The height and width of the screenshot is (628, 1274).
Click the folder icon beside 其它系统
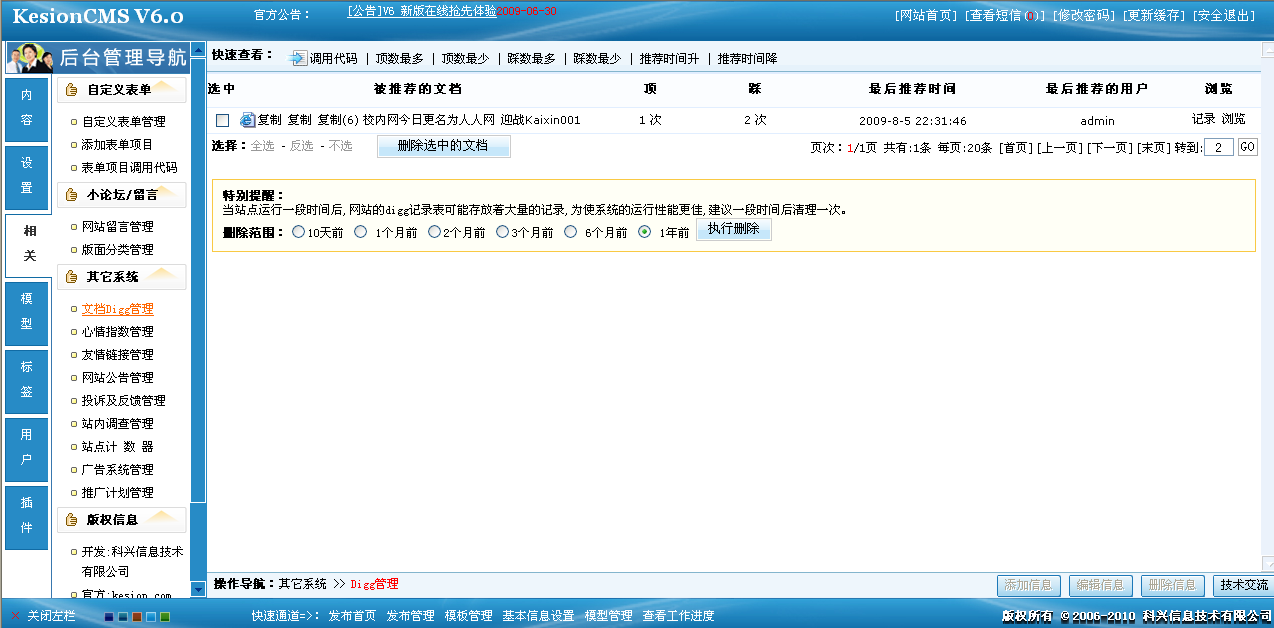click(69, 277)
